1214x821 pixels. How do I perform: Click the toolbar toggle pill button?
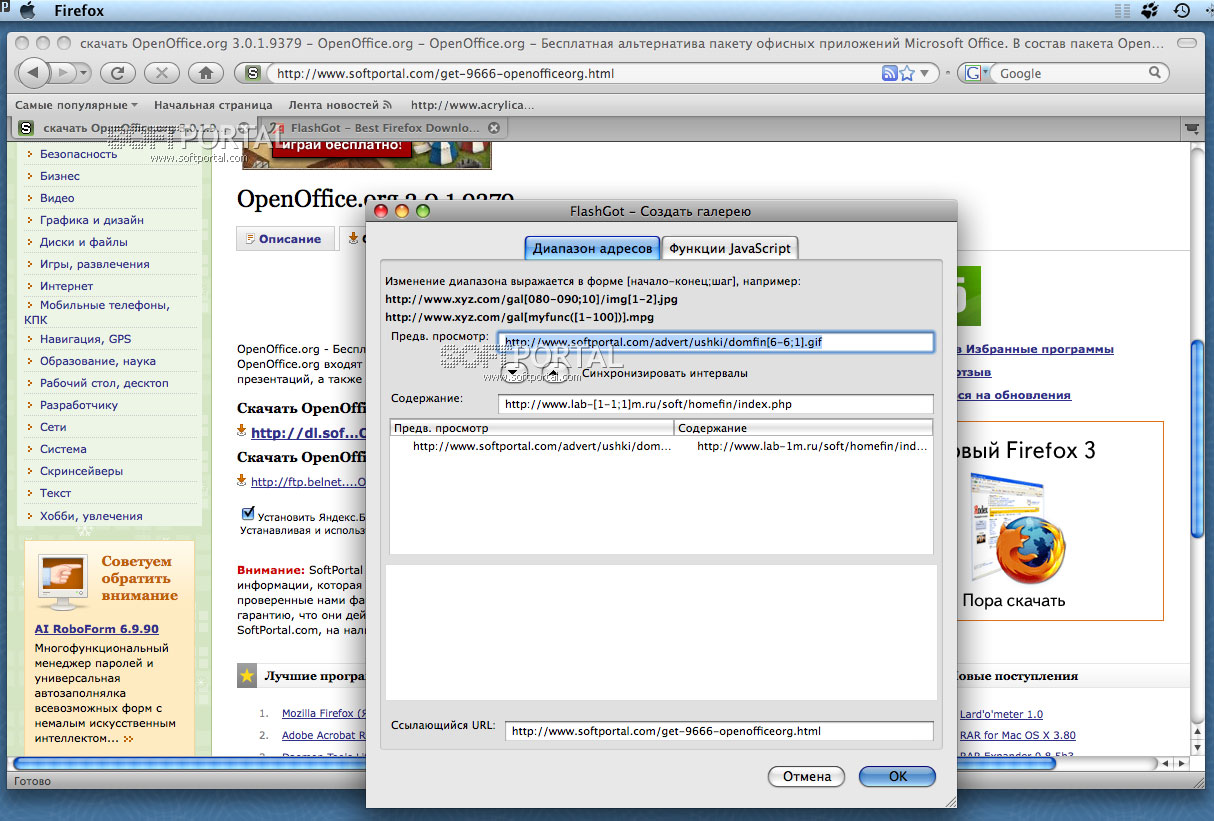click(1188, 44)
